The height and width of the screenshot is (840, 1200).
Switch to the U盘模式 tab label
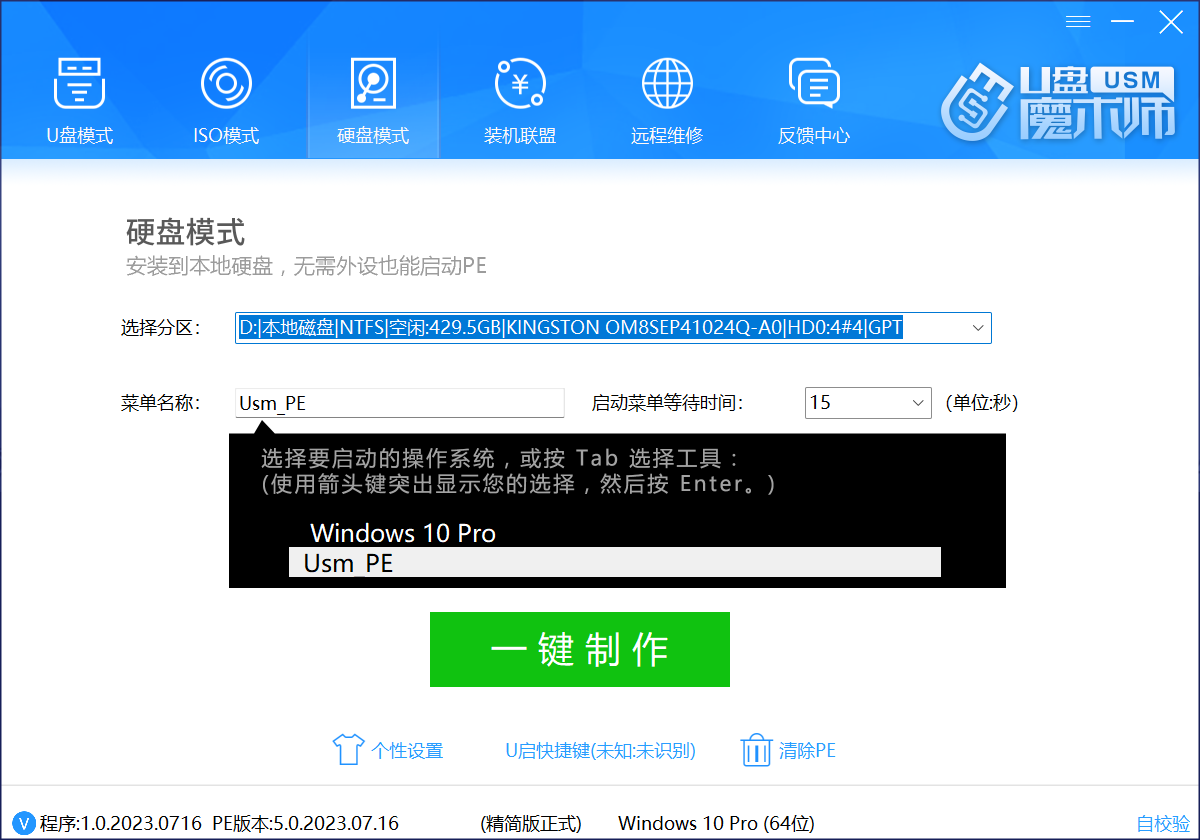79,136
